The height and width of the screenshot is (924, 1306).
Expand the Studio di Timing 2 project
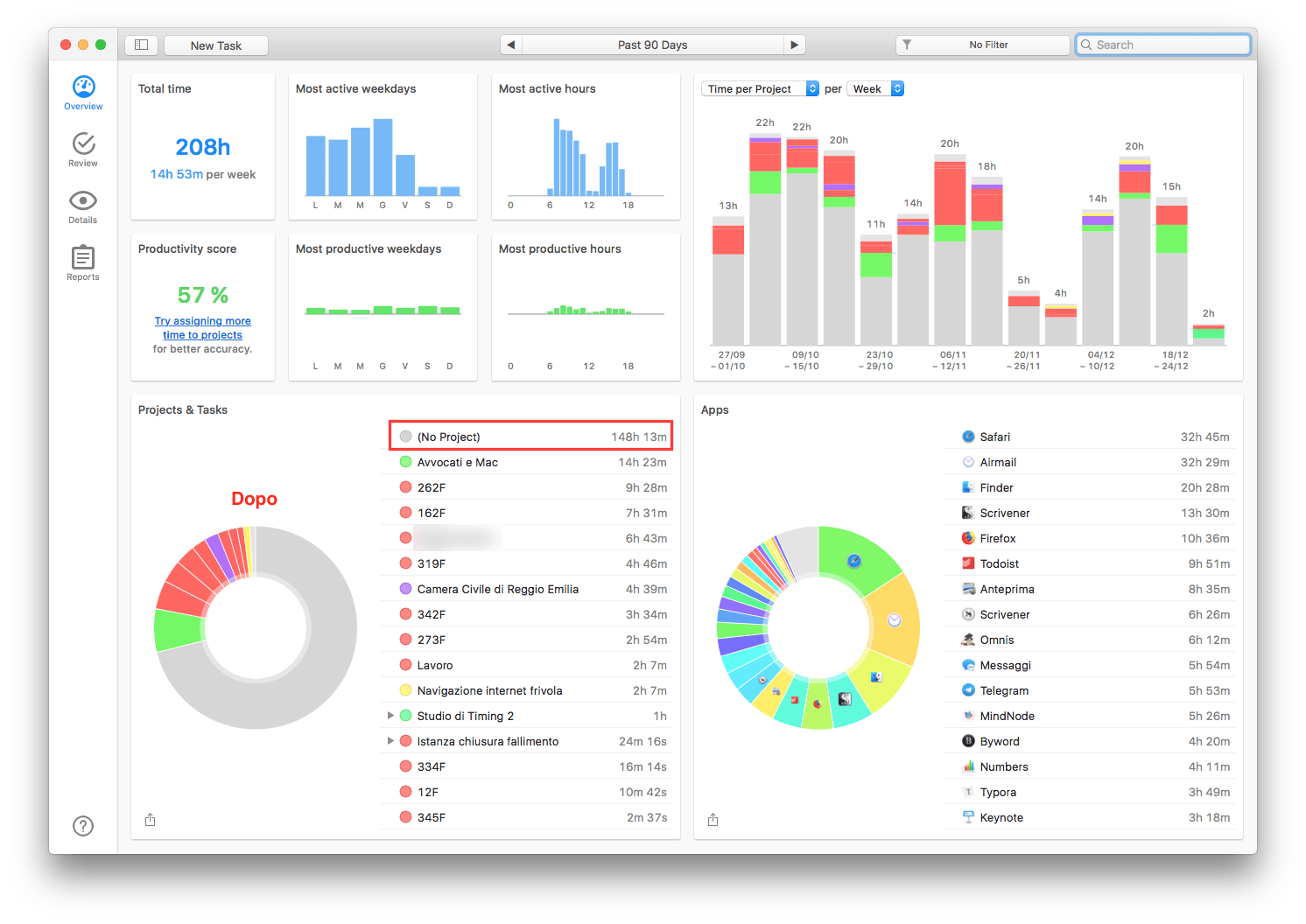390,716
